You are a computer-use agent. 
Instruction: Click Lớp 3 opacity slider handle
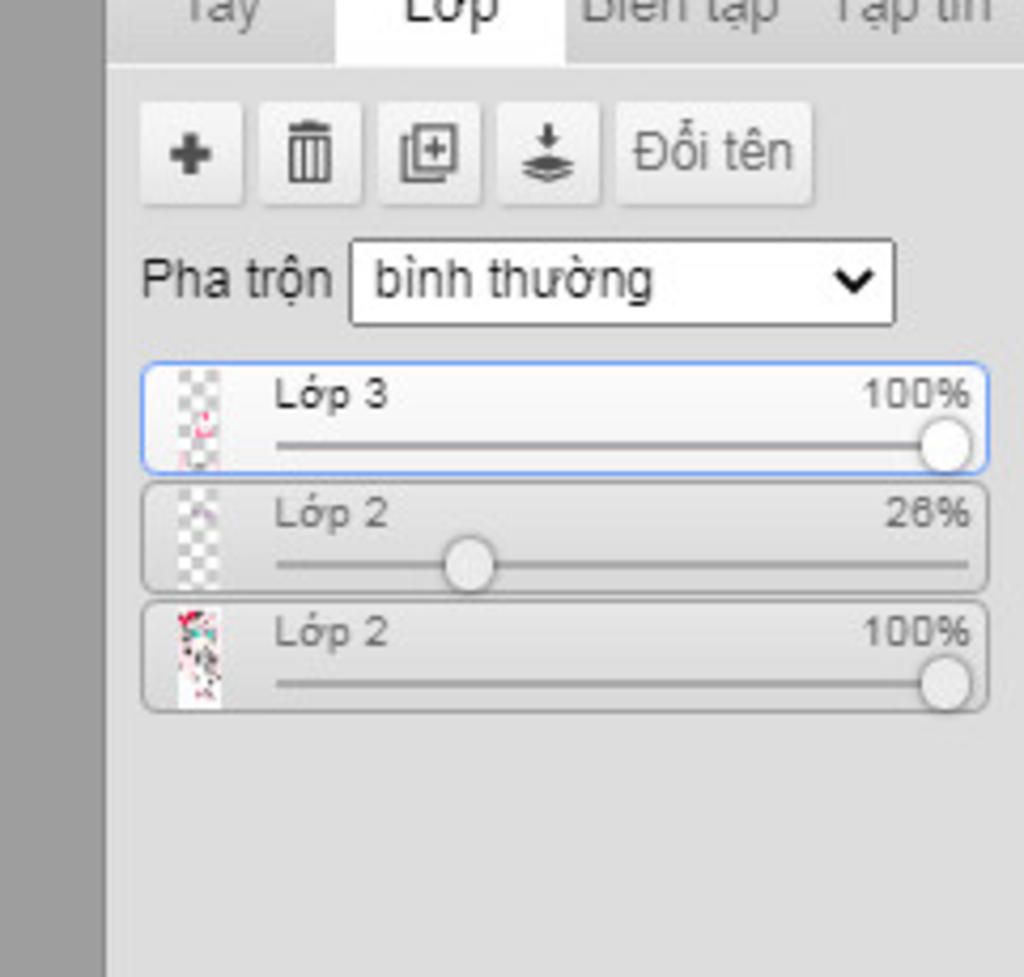[945, 446]
